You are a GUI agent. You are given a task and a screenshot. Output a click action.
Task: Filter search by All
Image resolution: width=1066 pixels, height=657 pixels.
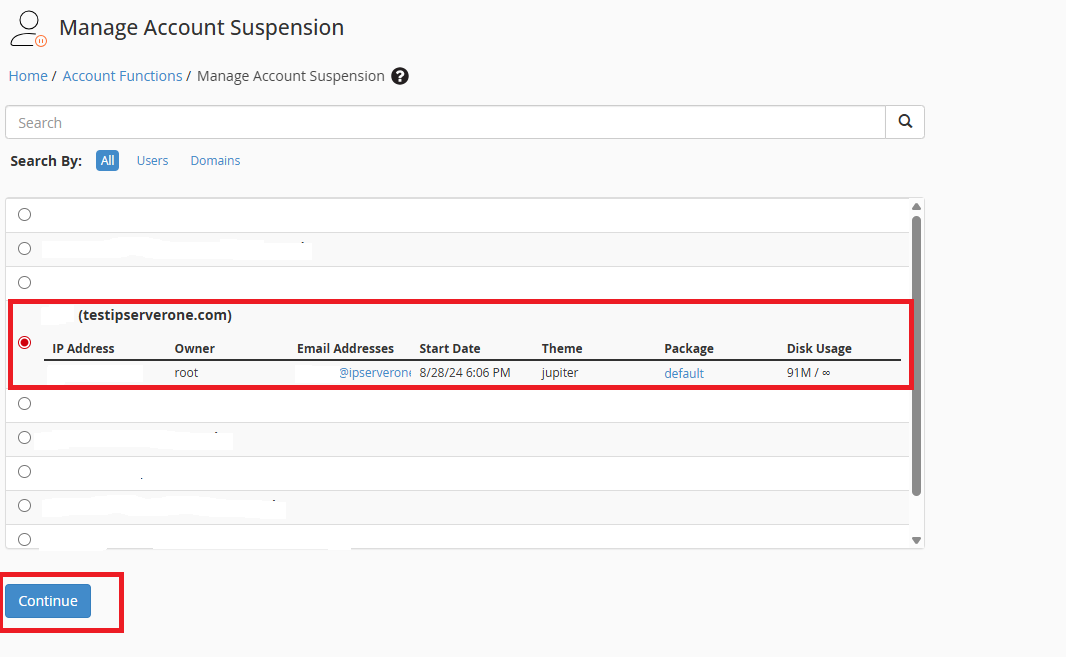(x=107, y=160)
